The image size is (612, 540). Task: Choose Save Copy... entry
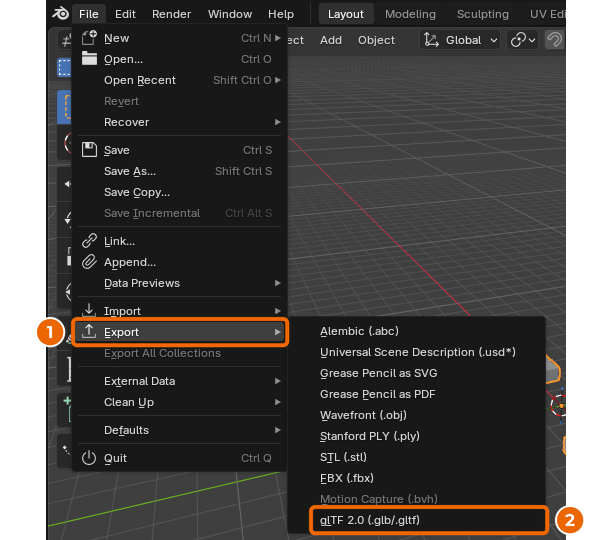[x=180, y=192]
